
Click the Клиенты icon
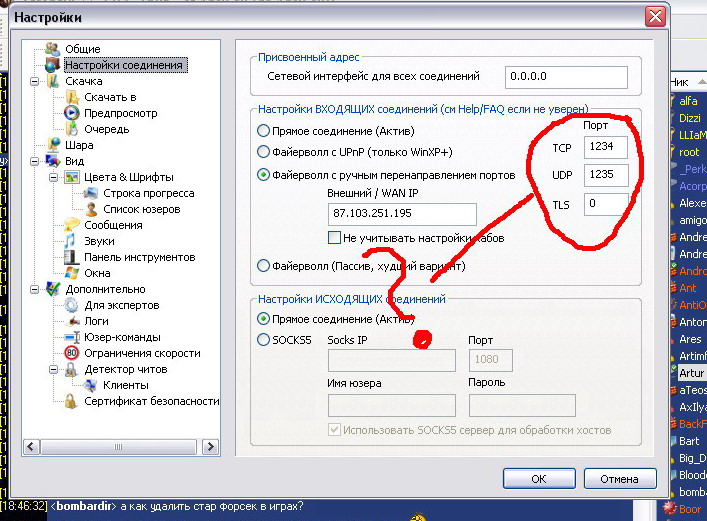click(90, 385)
